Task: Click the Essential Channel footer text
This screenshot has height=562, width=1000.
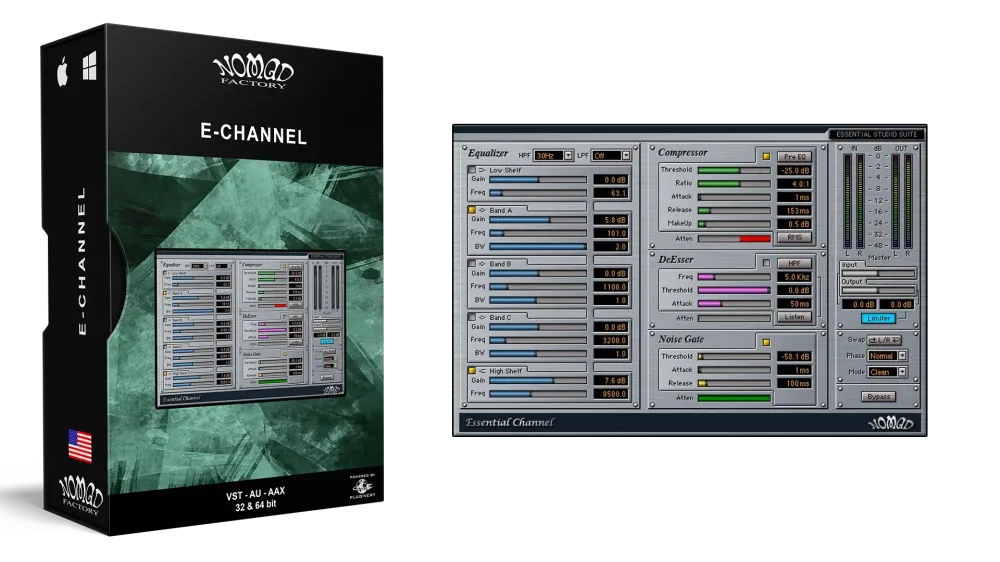Action: 509,422
